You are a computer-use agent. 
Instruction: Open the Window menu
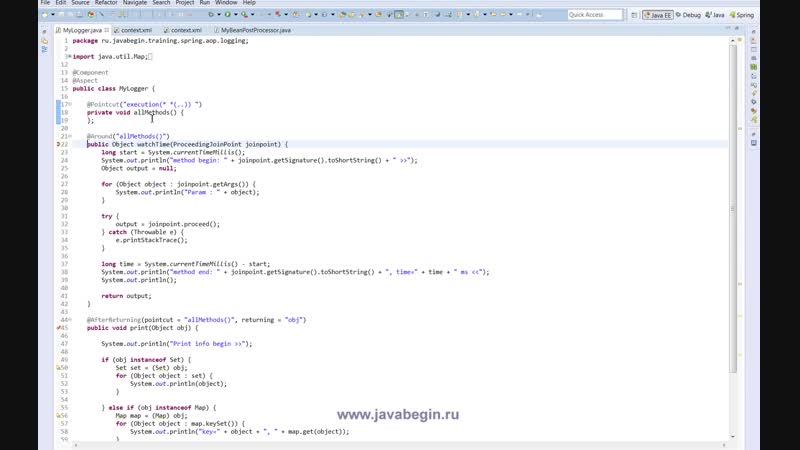tap(226, 3)
